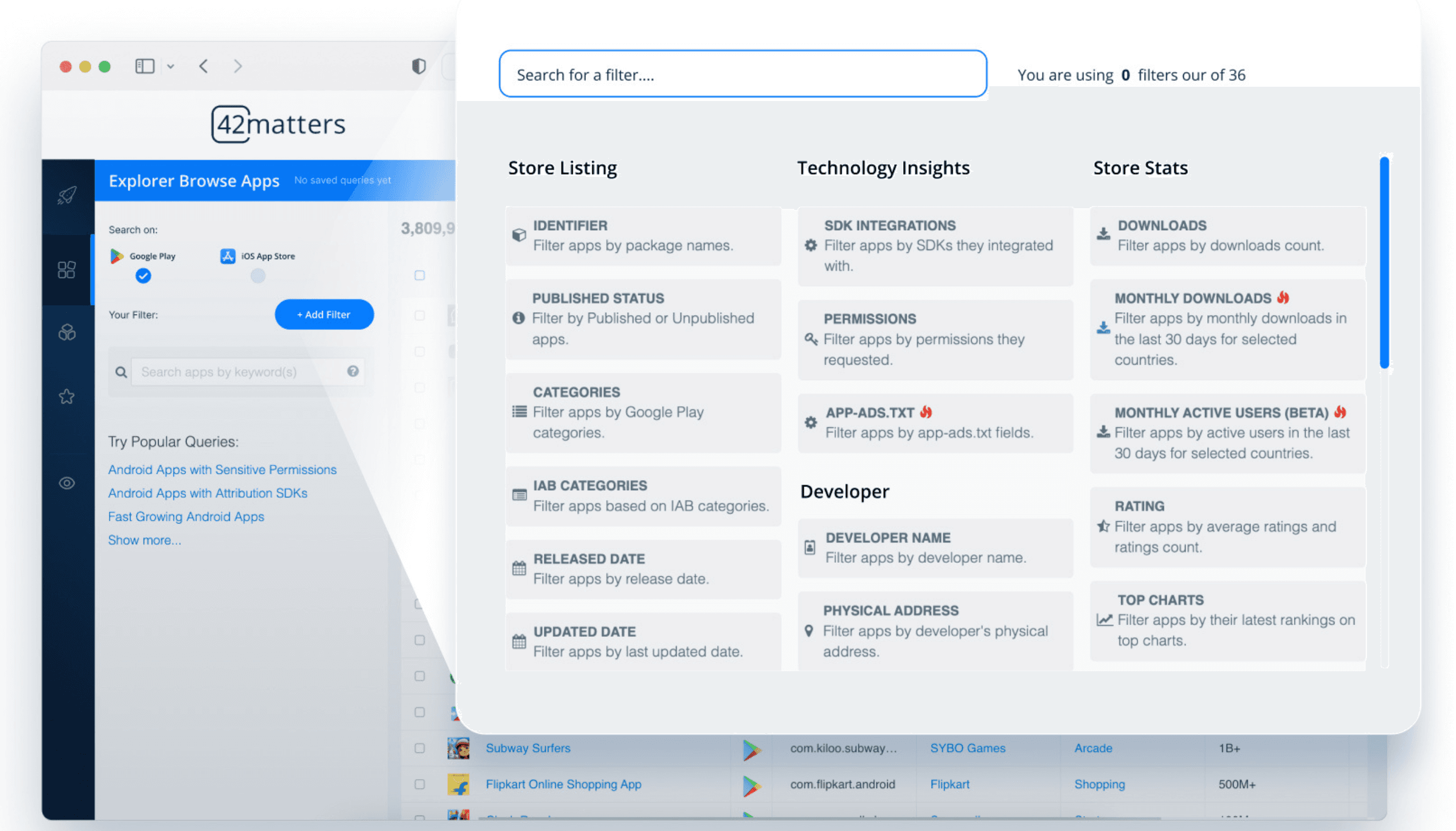Viewport: 1456px width, 831px height.
Task: Click the iOS App Store logo icon
Action: point(228,256)
